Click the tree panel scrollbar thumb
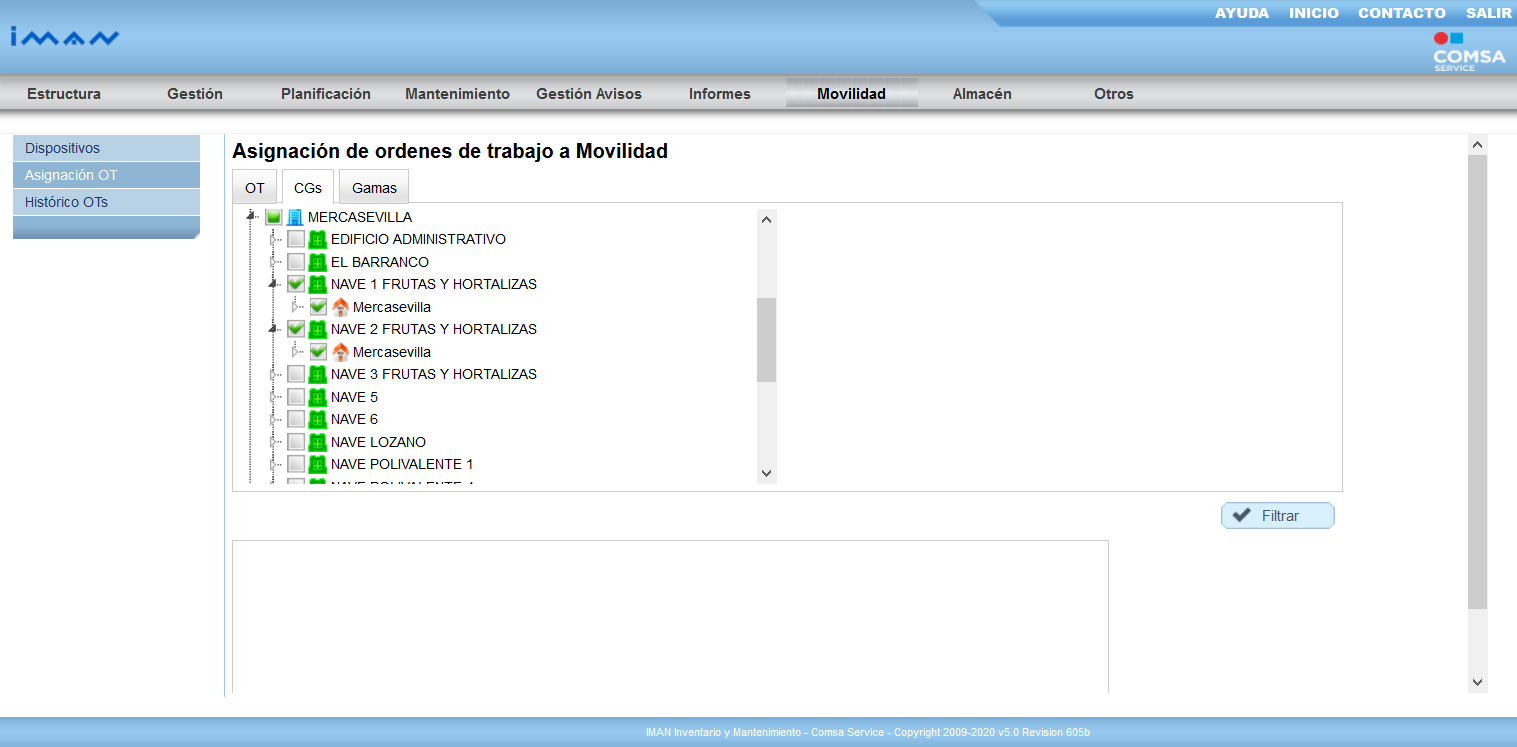The height and width of the screenshot is (747, 1517). pyautogui.click(x=766, y=340)
